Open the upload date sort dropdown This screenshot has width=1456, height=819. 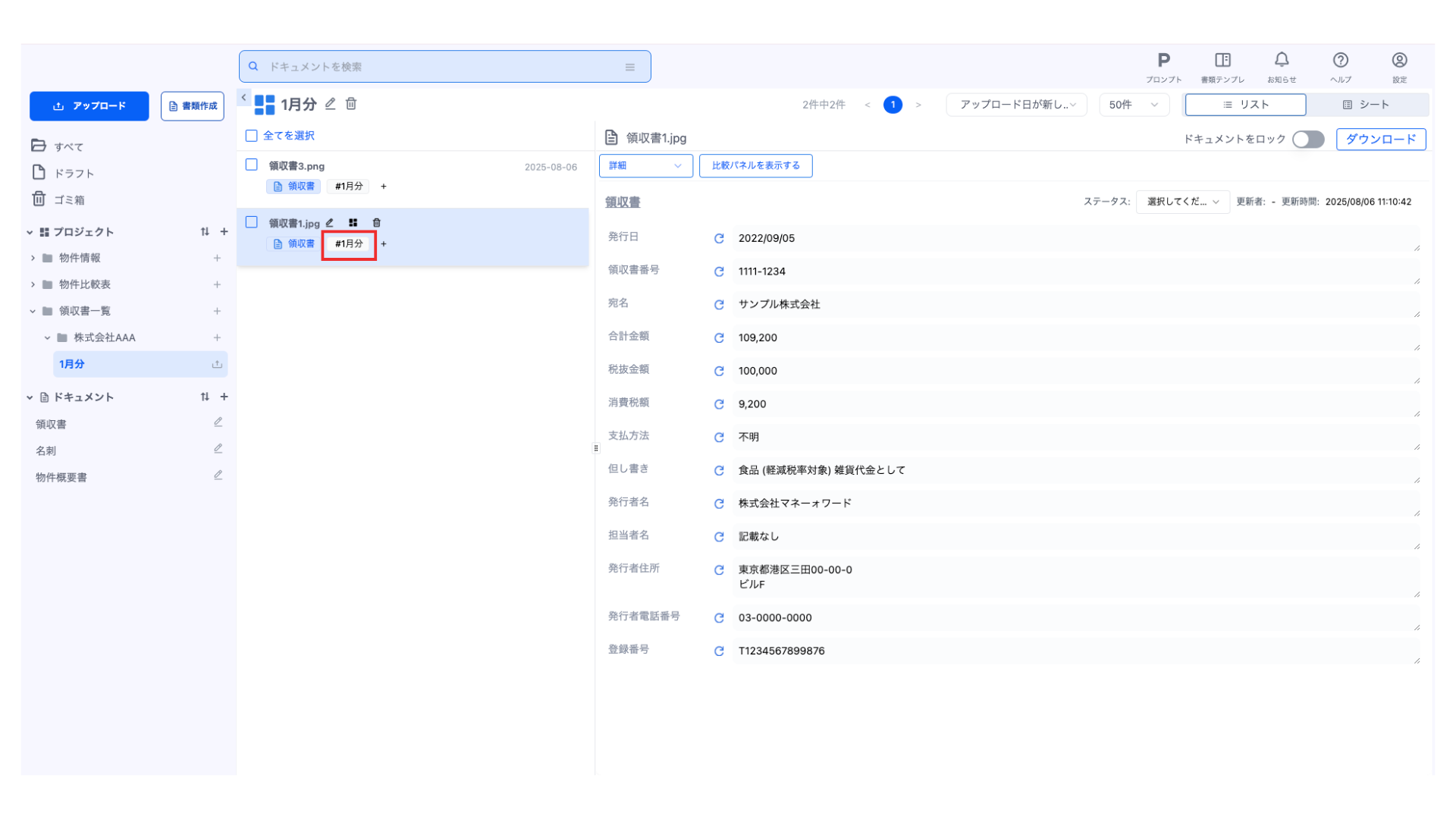click(1016, 105)
